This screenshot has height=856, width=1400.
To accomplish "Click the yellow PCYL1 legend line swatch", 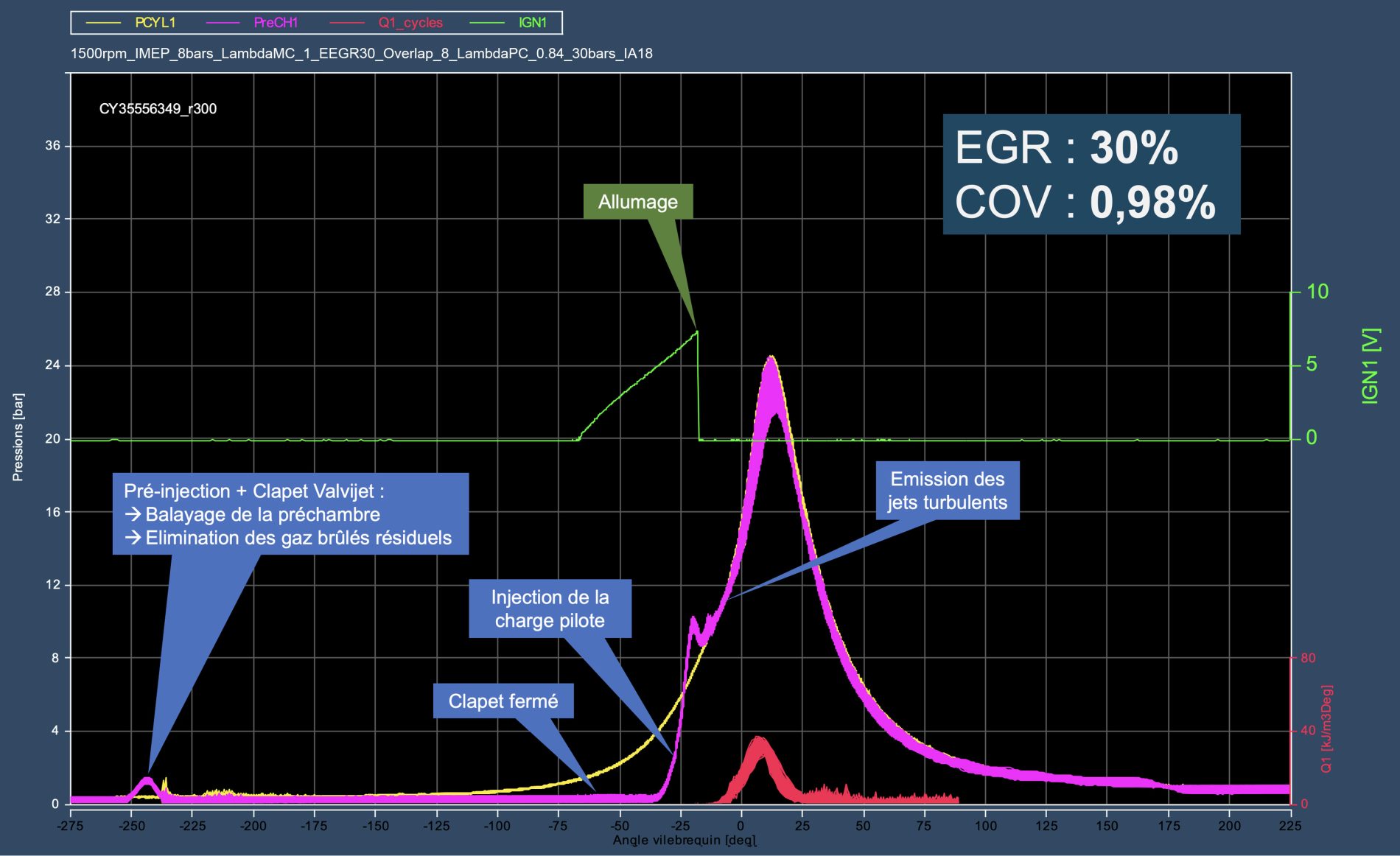I will click(x=103, y=23).
